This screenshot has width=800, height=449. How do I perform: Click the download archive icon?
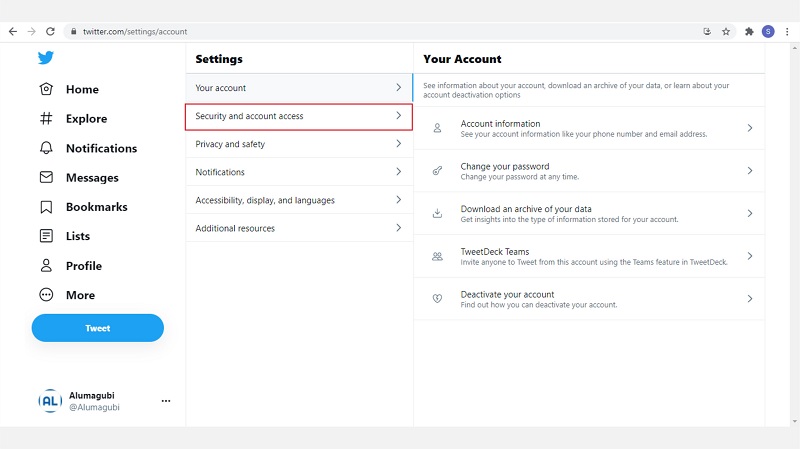click(x=437, y=213)
